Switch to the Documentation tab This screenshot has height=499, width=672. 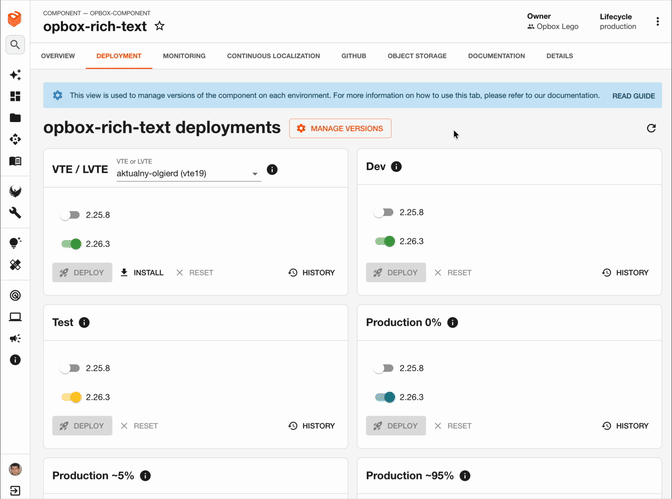tap(496, 56)
